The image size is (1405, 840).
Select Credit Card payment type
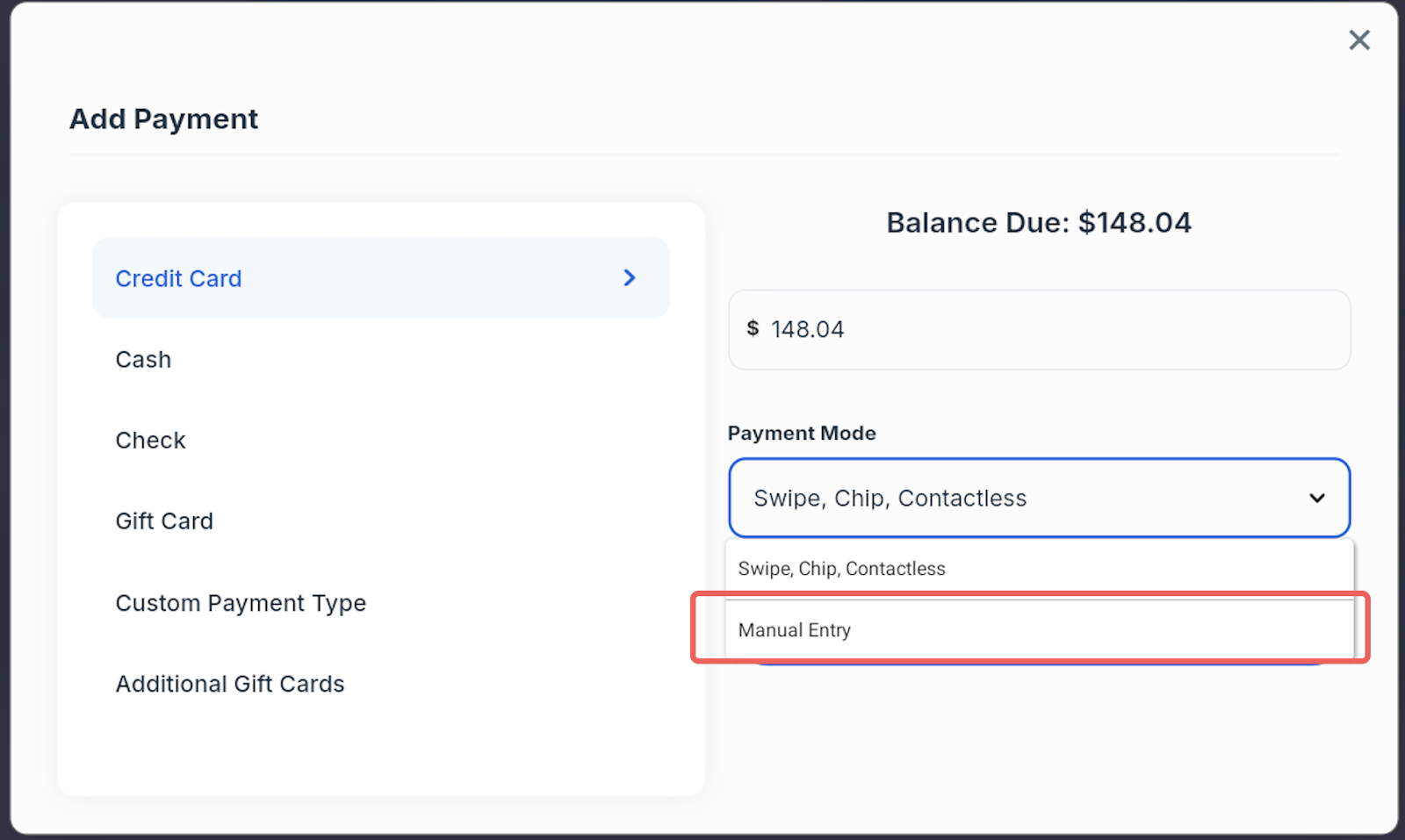(178, 278)
